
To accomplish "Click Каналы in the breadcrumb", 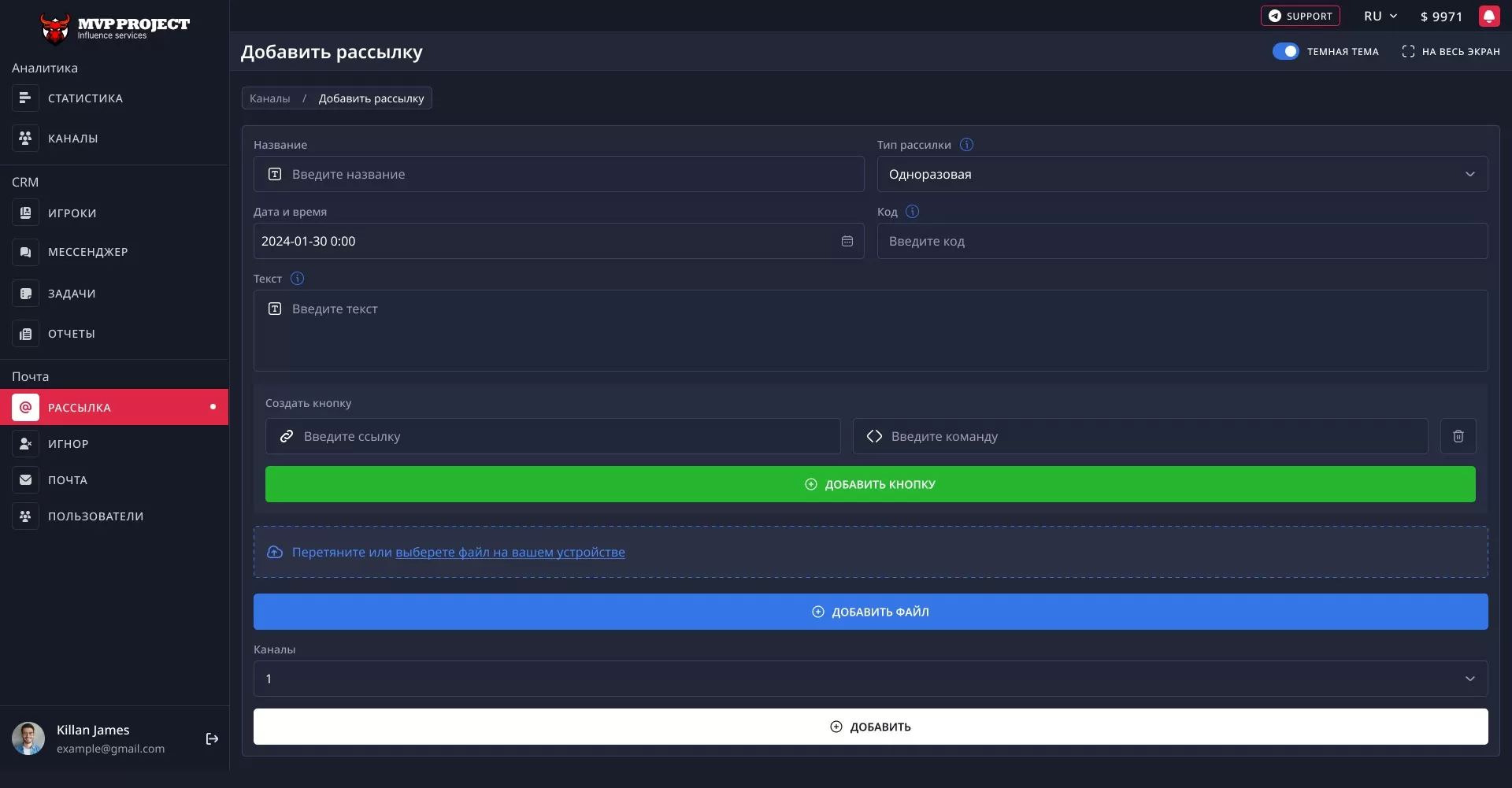I will pos(269,98).
